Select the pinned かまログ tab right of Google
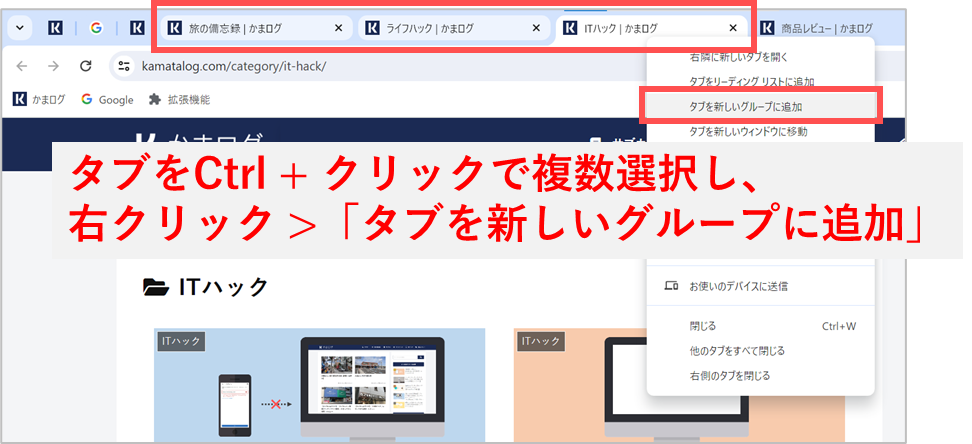The width and height of the screenshot is (972, 444). (137, 28)
